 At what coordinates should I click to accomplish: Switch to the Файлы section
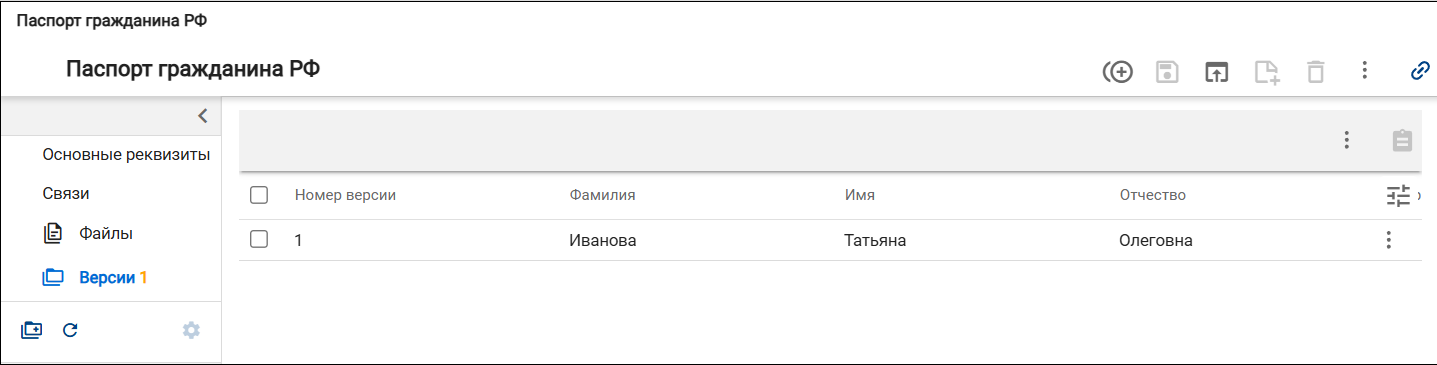(106, 233)
